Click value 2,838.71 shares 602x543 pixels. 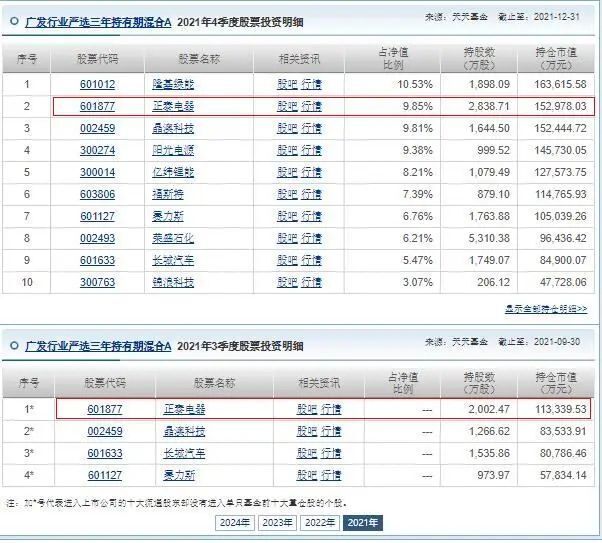click(x=489, y=106)
